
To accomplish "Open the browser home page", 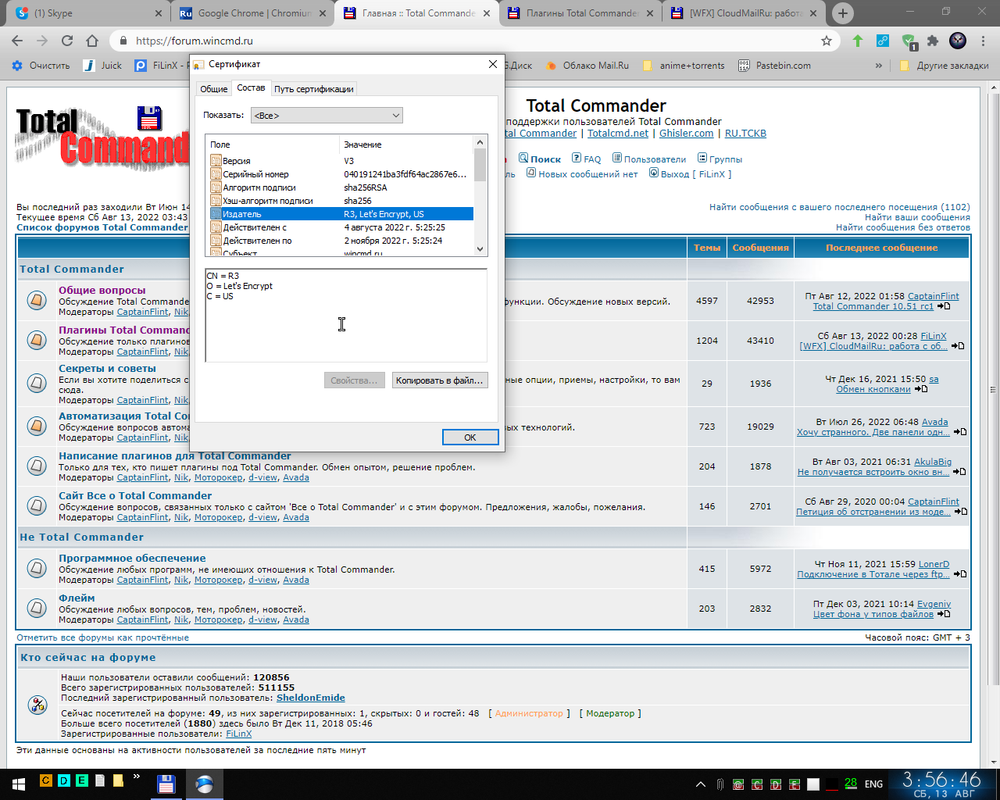I will pyautogui.click(x=92, y=41).
